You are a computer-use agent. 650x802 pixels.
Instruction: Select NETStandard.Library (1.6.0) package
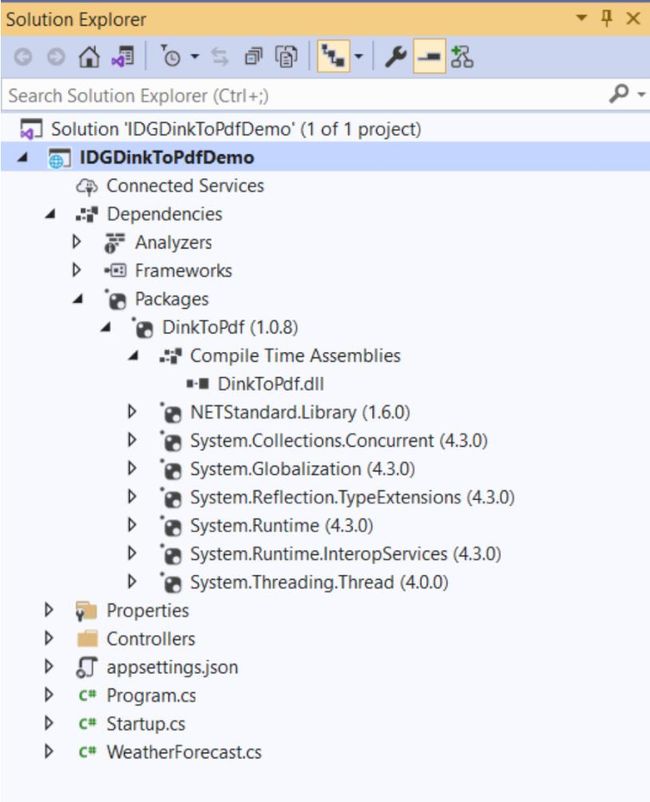tap(300, 412)
